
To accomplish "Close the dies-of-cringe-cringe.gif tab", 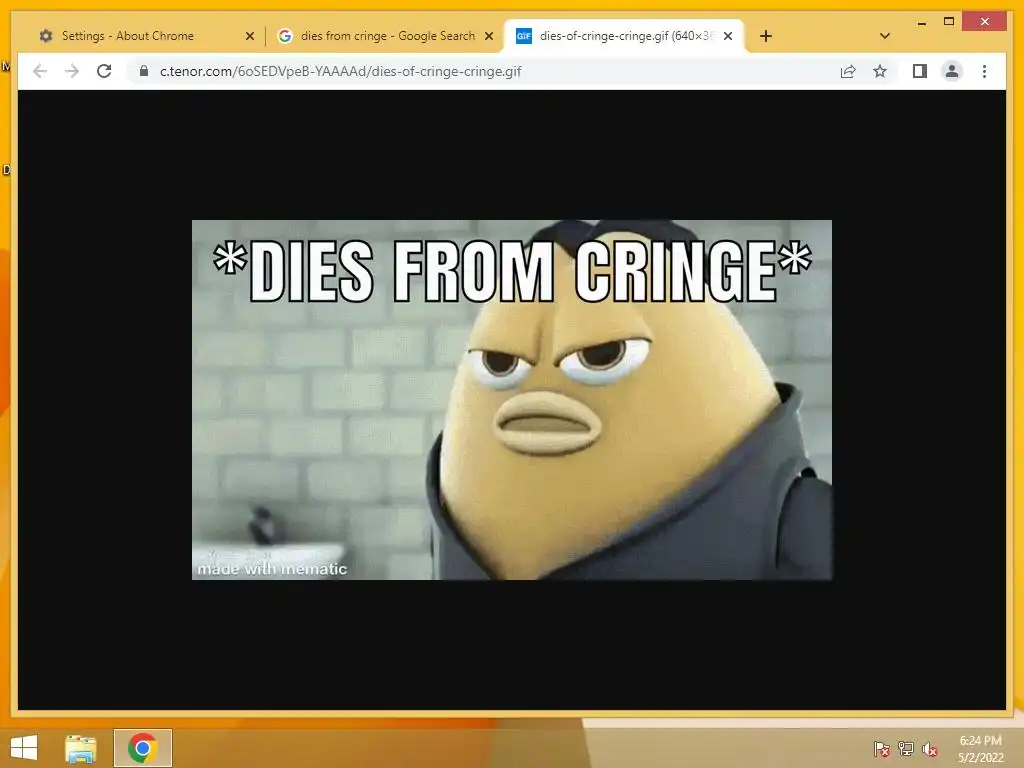I will tap(728, 37).
